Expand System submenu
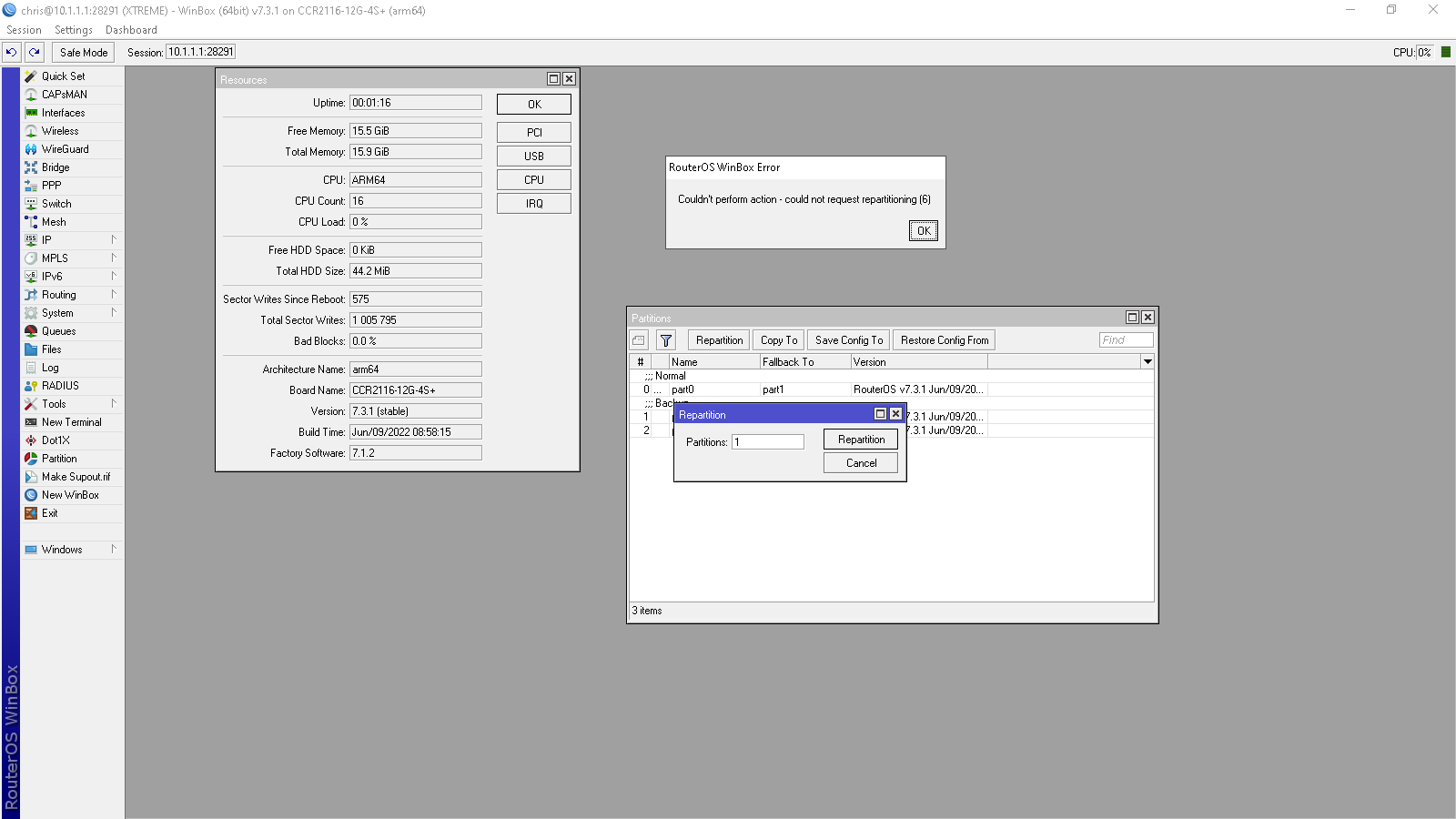 tap(114, 313)
